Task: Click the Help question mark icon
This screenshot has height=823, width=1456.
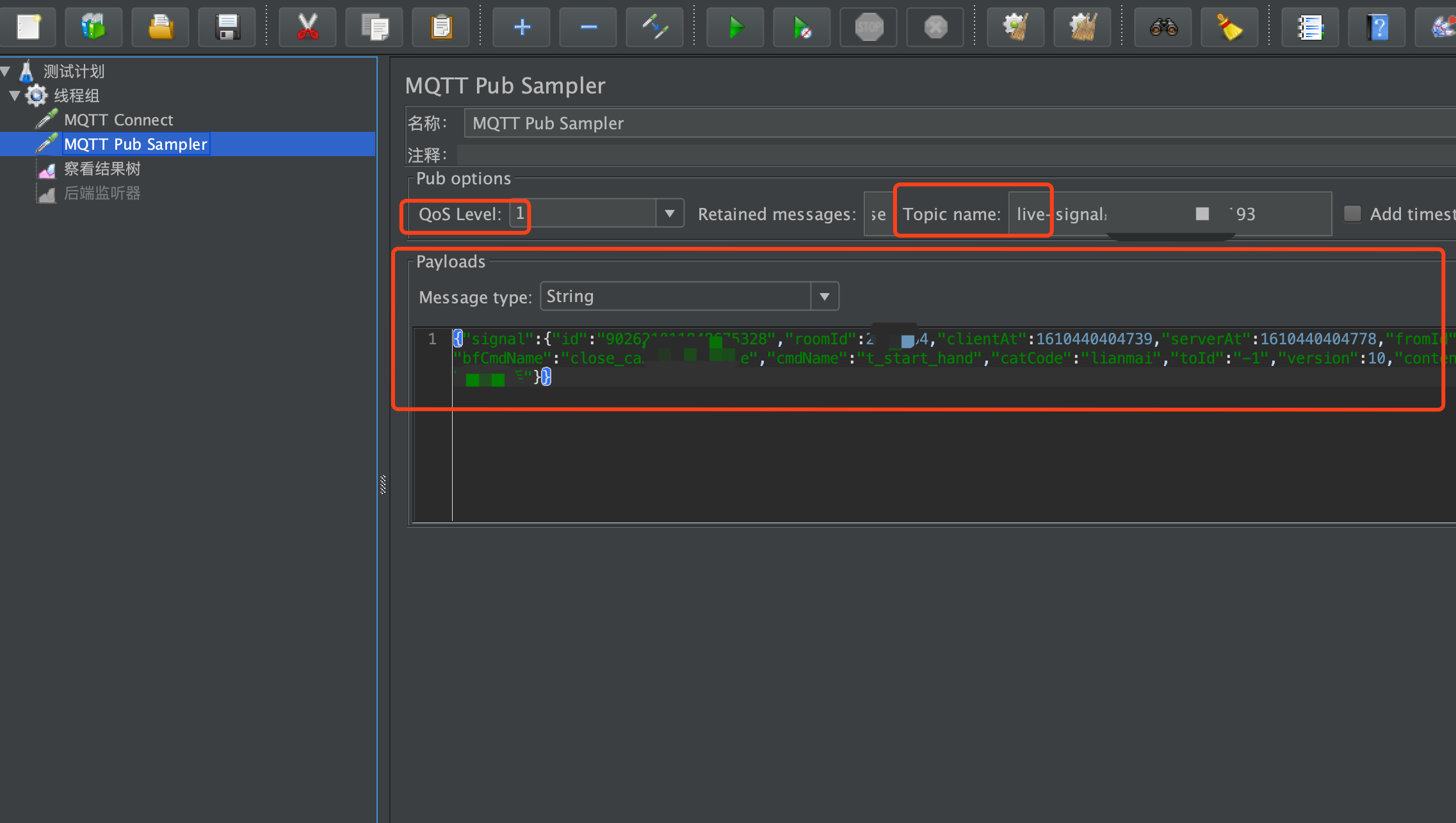Action: [1377, 27]
